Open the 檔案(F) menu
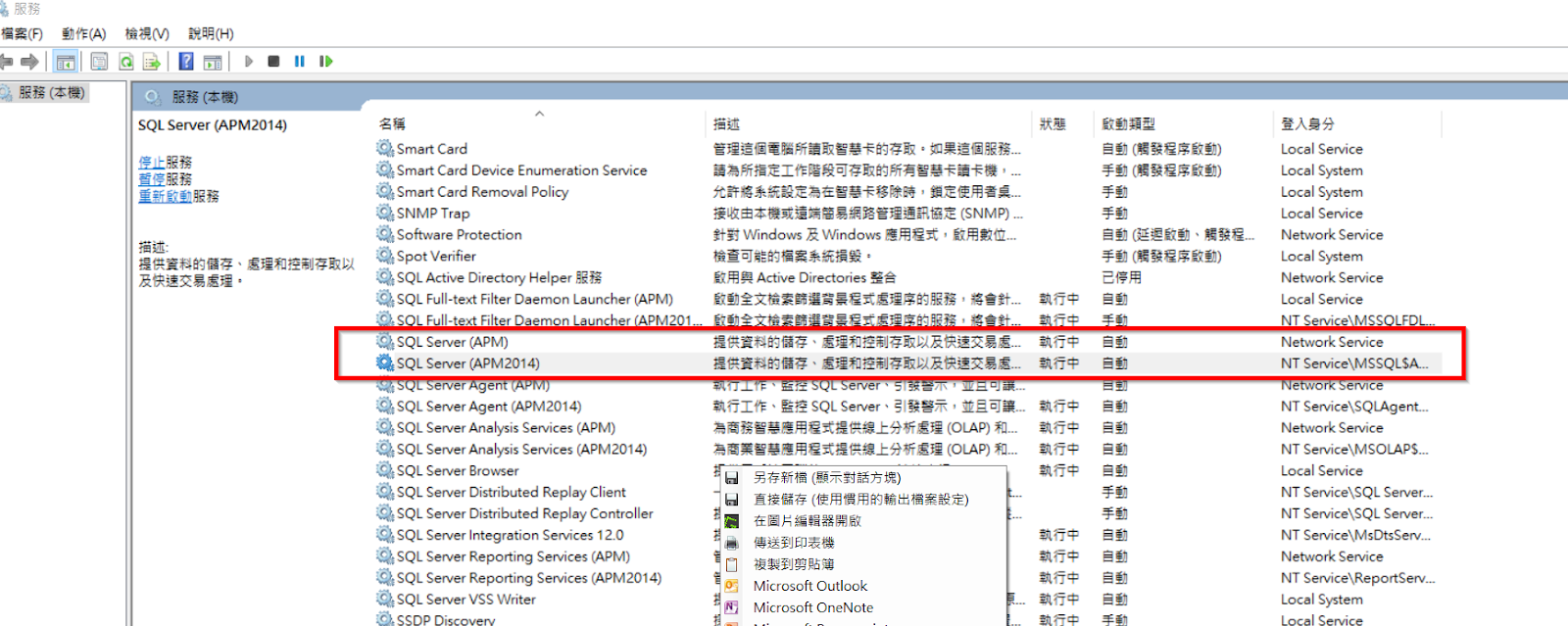Image resolution: width=1568 pixels, height=626 pixels. click(22, 33)
